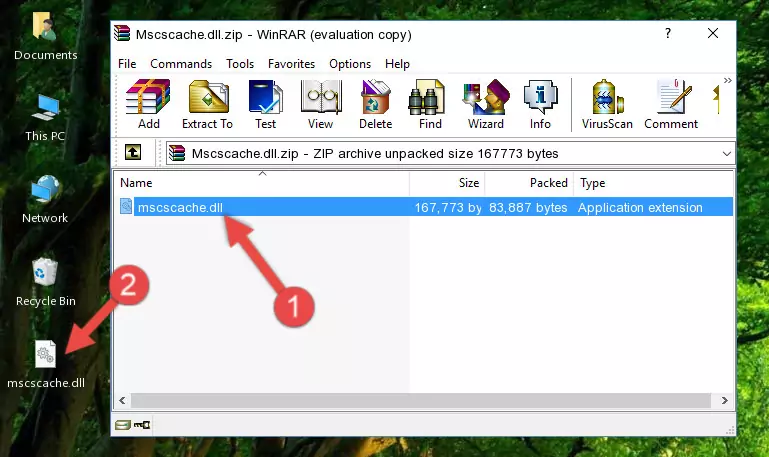Select the Documents desktop icon
The image size is (769, 457).
pos(45,37)
